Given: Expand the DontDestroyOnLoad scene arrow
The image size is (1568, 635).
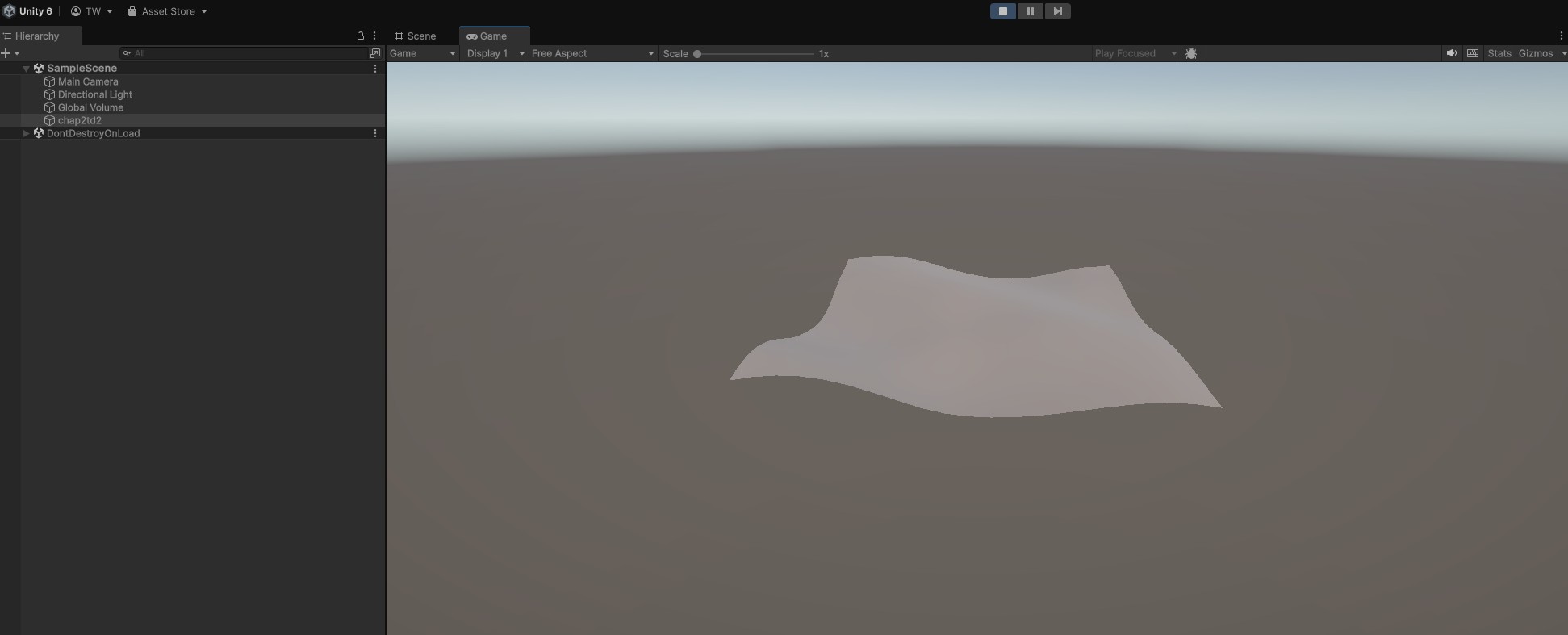Looking at the screenshot, I should [27, 133].
